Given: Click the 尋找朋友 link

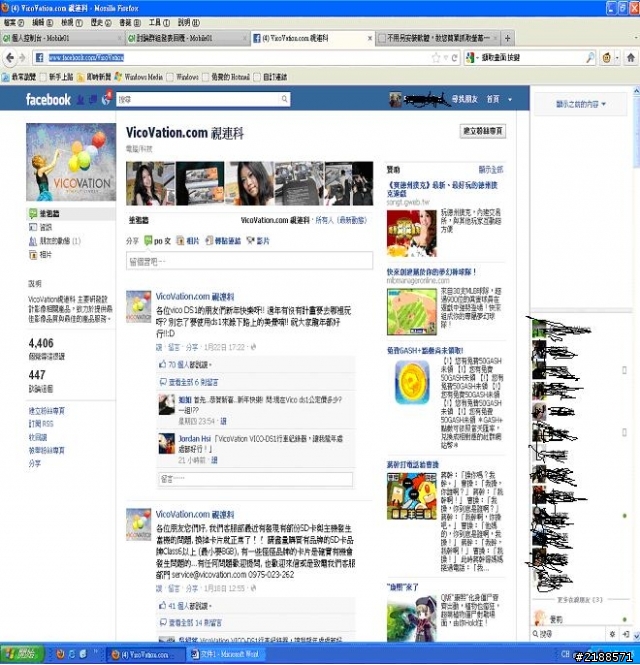Looking at the screenshot, I should (464, 100).
